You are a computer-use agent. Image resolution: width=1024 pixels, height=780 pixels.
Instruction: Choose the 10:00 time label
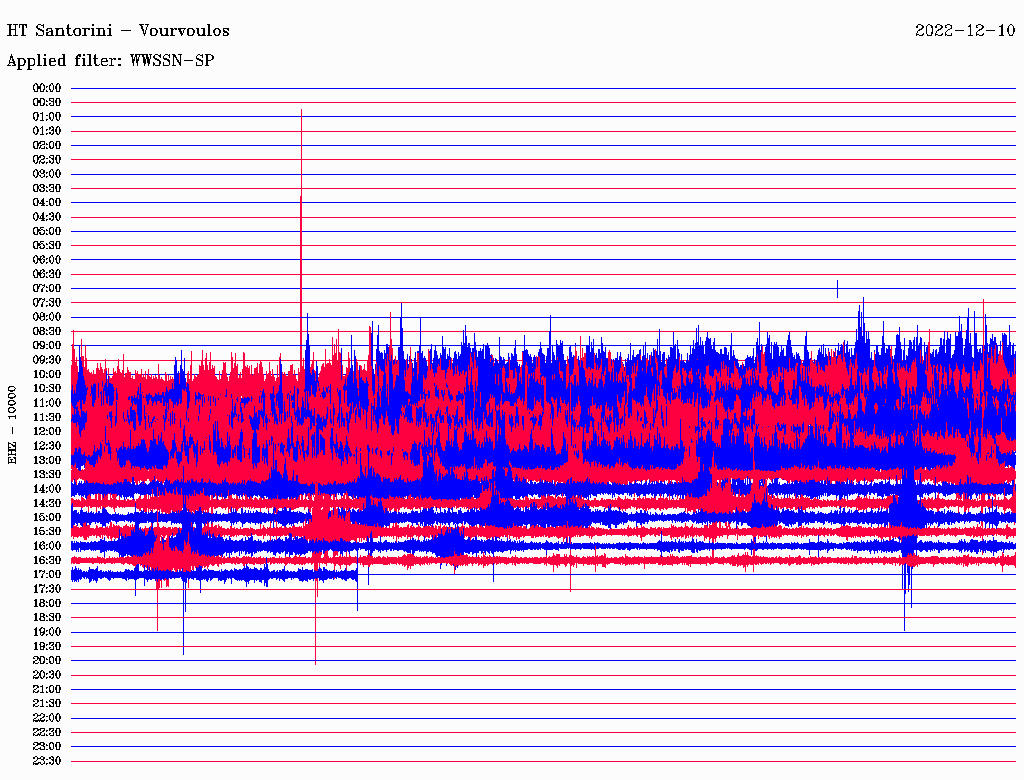[x=47, y=374]
